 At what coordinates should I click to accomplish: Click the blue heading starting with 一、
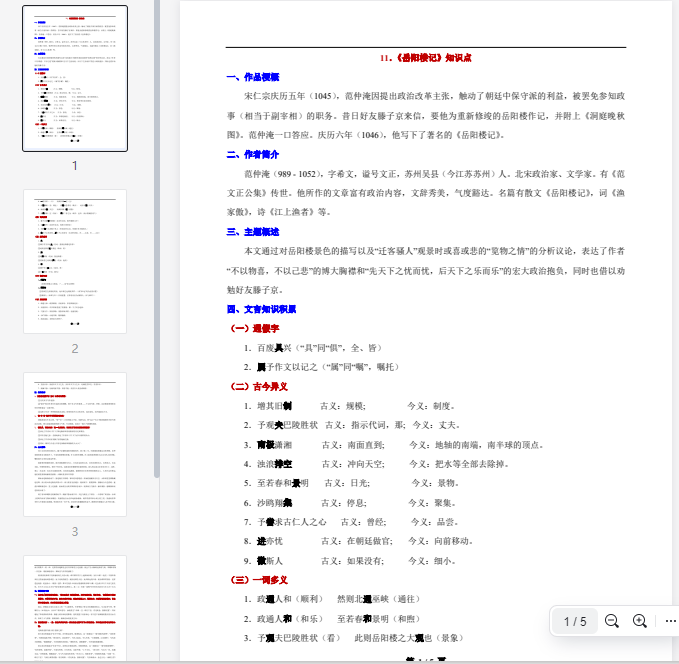pos(253,77)
